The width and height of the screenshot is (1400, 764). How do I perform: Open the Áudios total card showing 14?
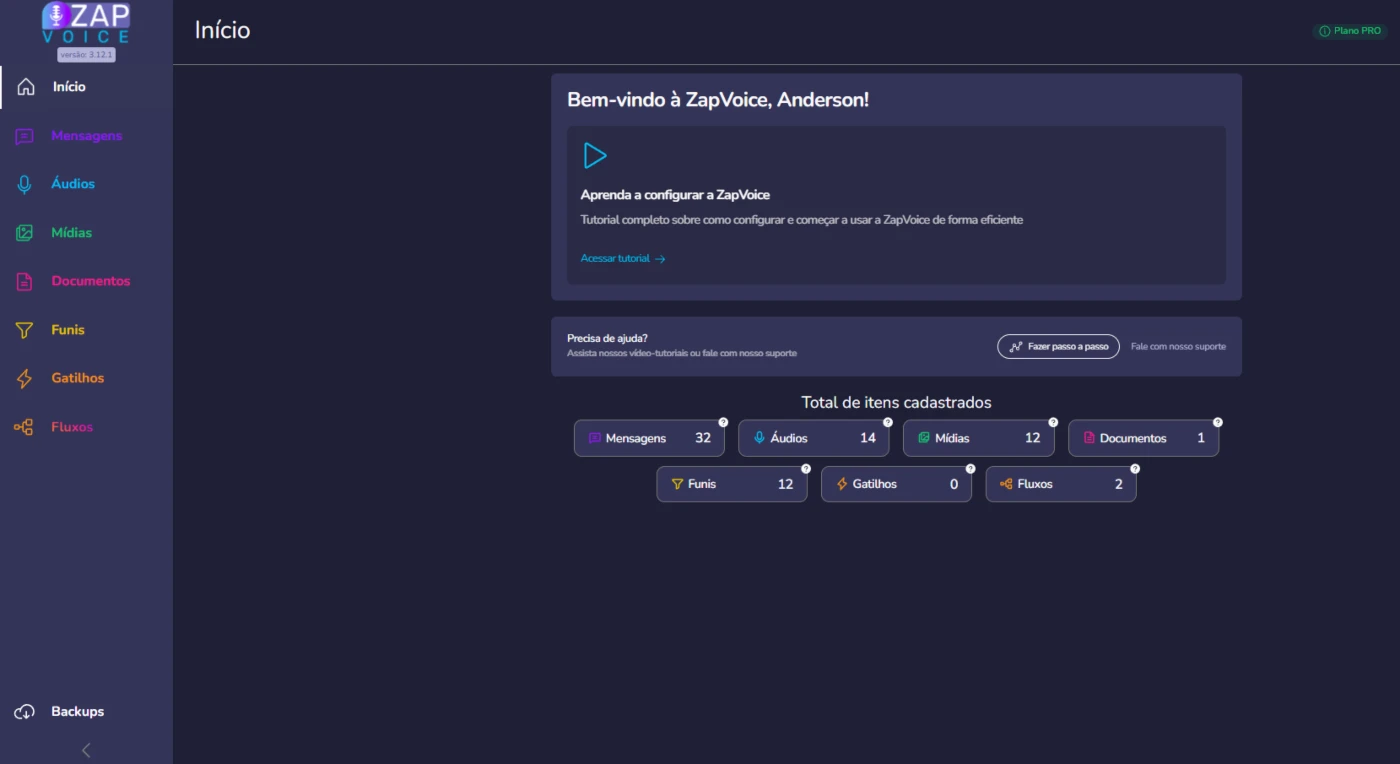point(814,438)
